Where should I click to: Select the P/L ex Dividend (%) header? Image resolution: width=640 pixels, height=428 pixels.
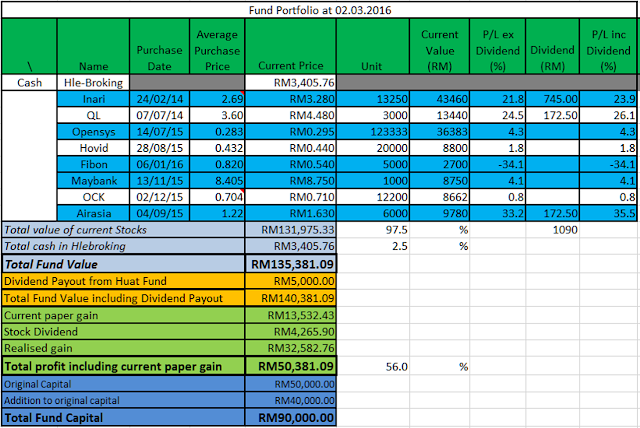tap(498, 46)
